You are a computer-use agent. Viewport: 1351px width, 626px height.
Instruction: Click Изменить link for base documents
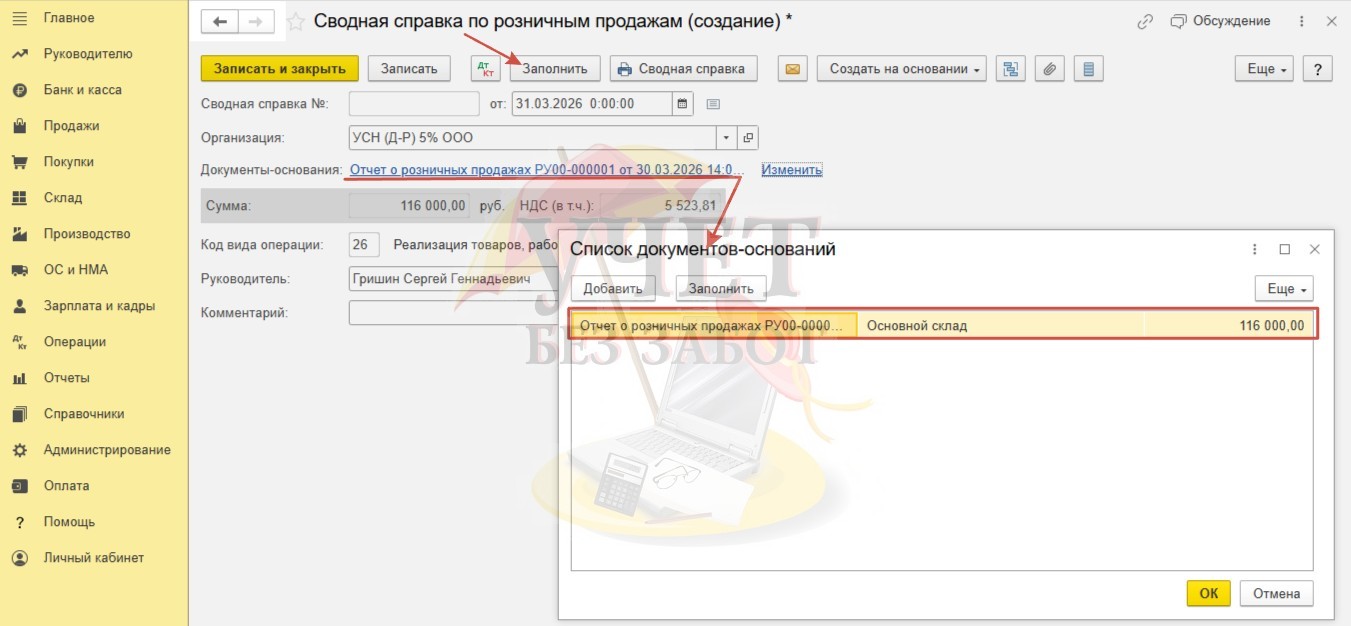pyautogui.click(x=791, y=170)
